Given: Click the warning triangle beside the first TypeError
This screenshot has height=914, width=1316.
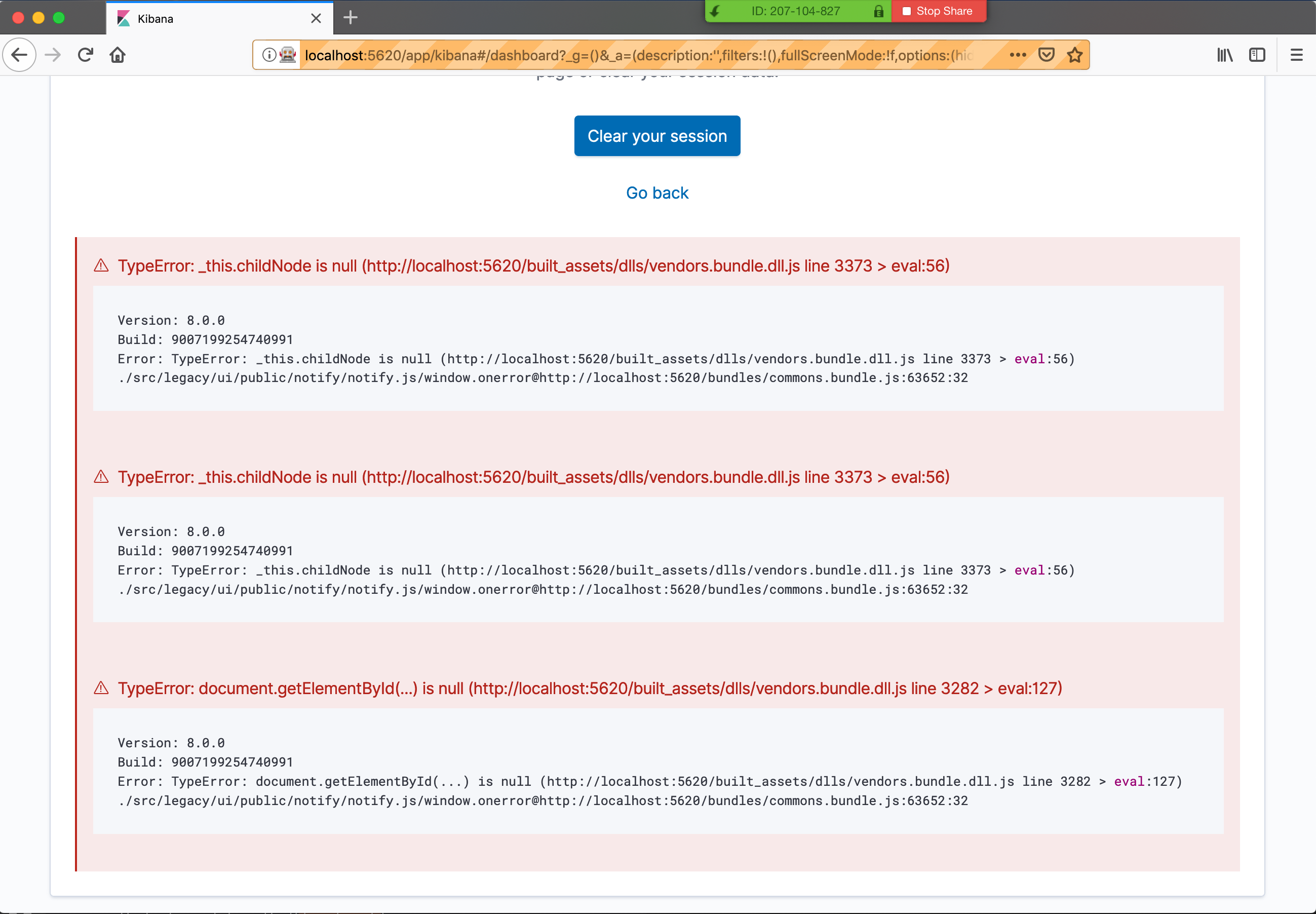Looking at the screenshot, I should tap(101, 265).
